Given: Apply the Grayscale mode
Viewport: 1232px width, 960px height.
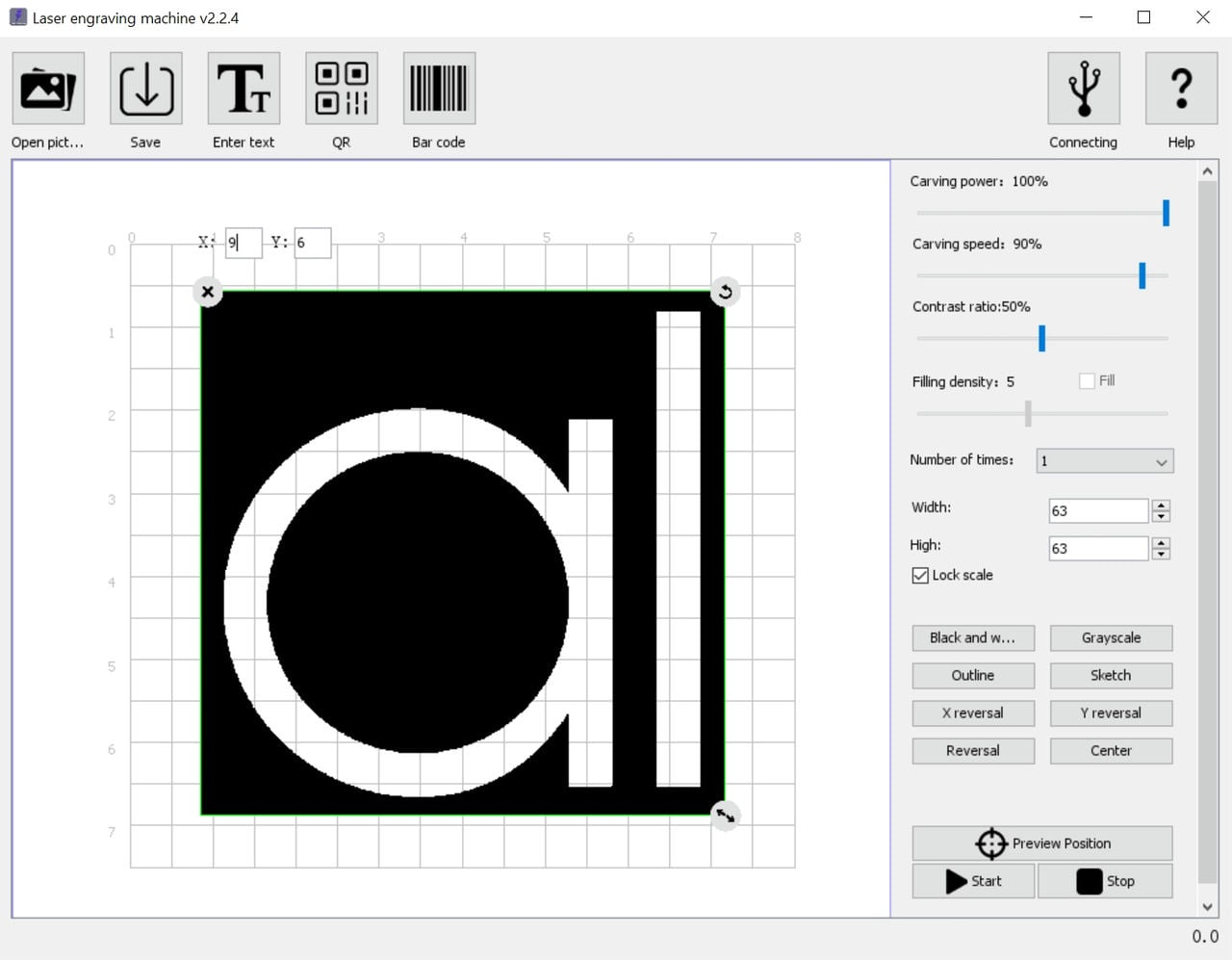Looking at the screenshot, I should tap(1111, 637).
